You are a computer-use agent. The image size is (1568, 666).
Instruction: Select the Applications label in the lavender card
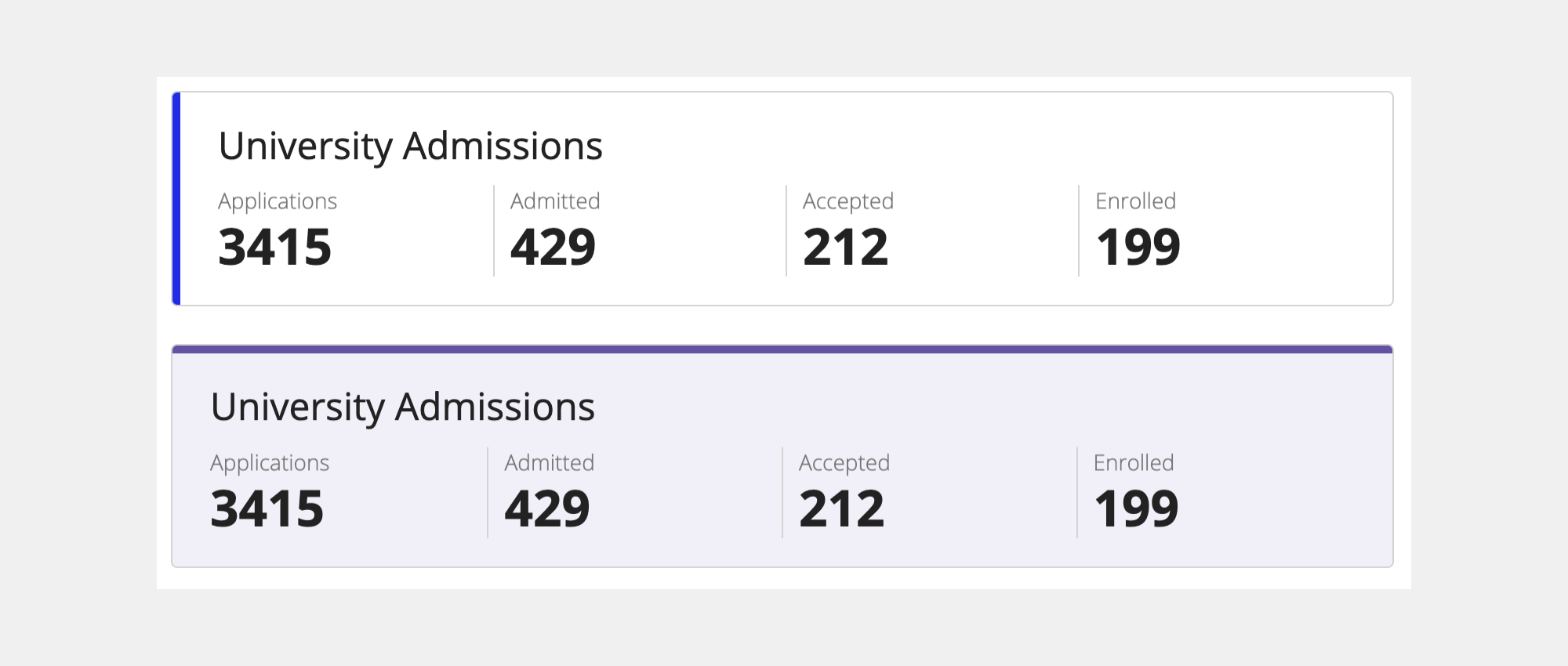270,463
